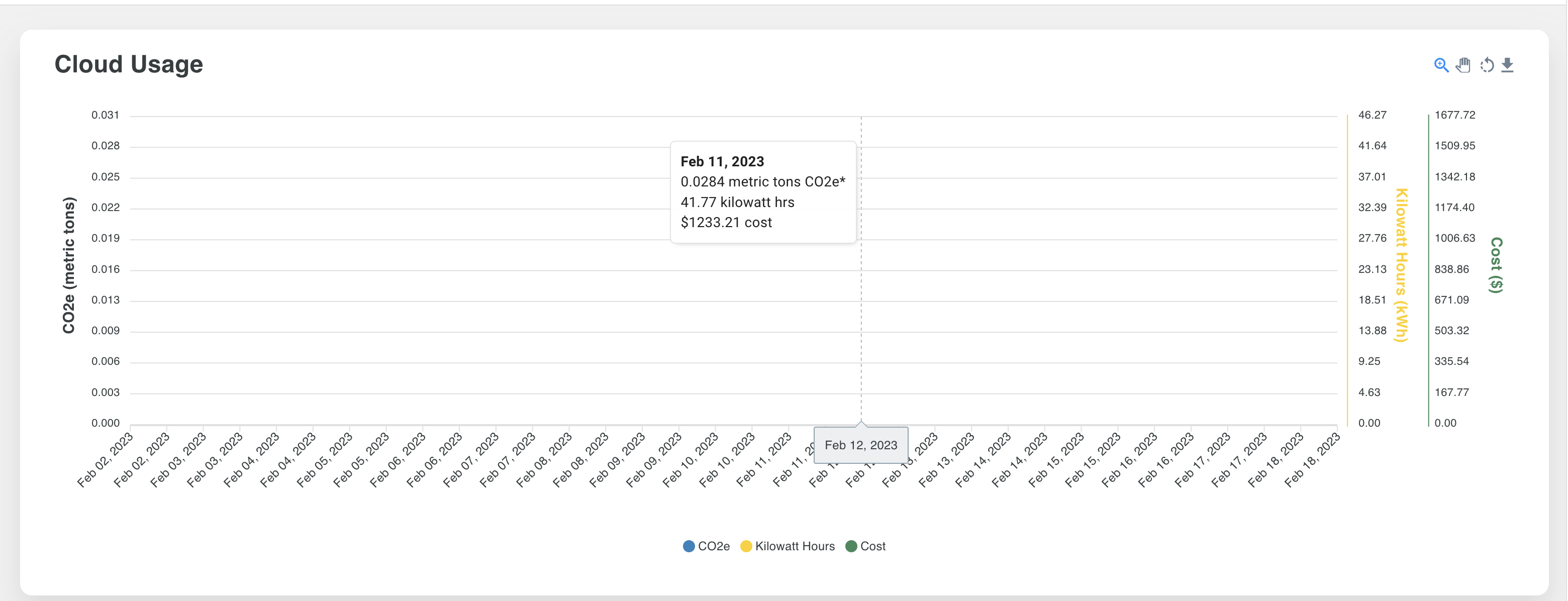Image resolution: width=1568 pixels, height=601 pixels.
Task: Select the Feb 02, 2023 axis label
Action: 104,457
